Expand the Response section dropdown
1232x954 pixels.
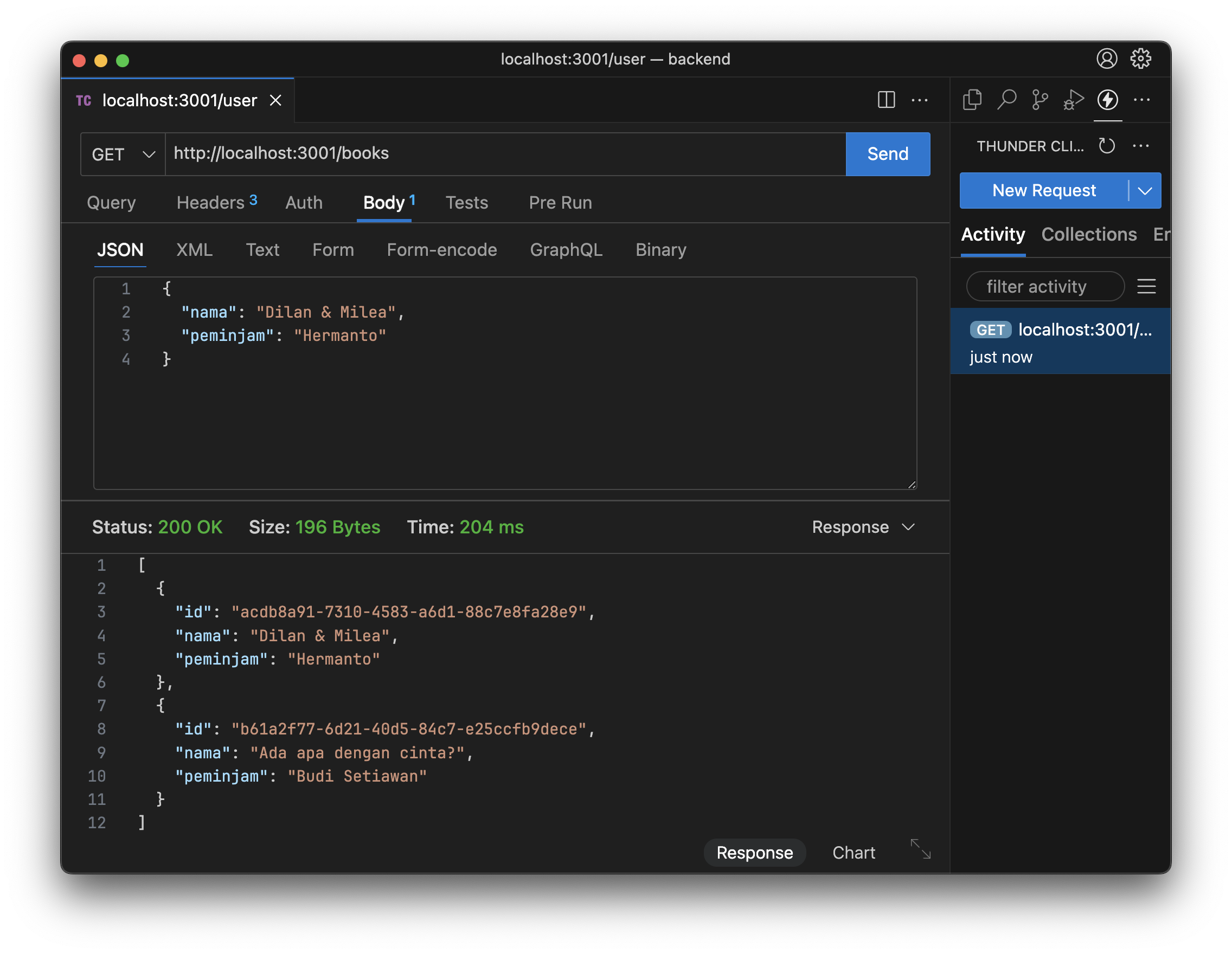coord(863,527)
